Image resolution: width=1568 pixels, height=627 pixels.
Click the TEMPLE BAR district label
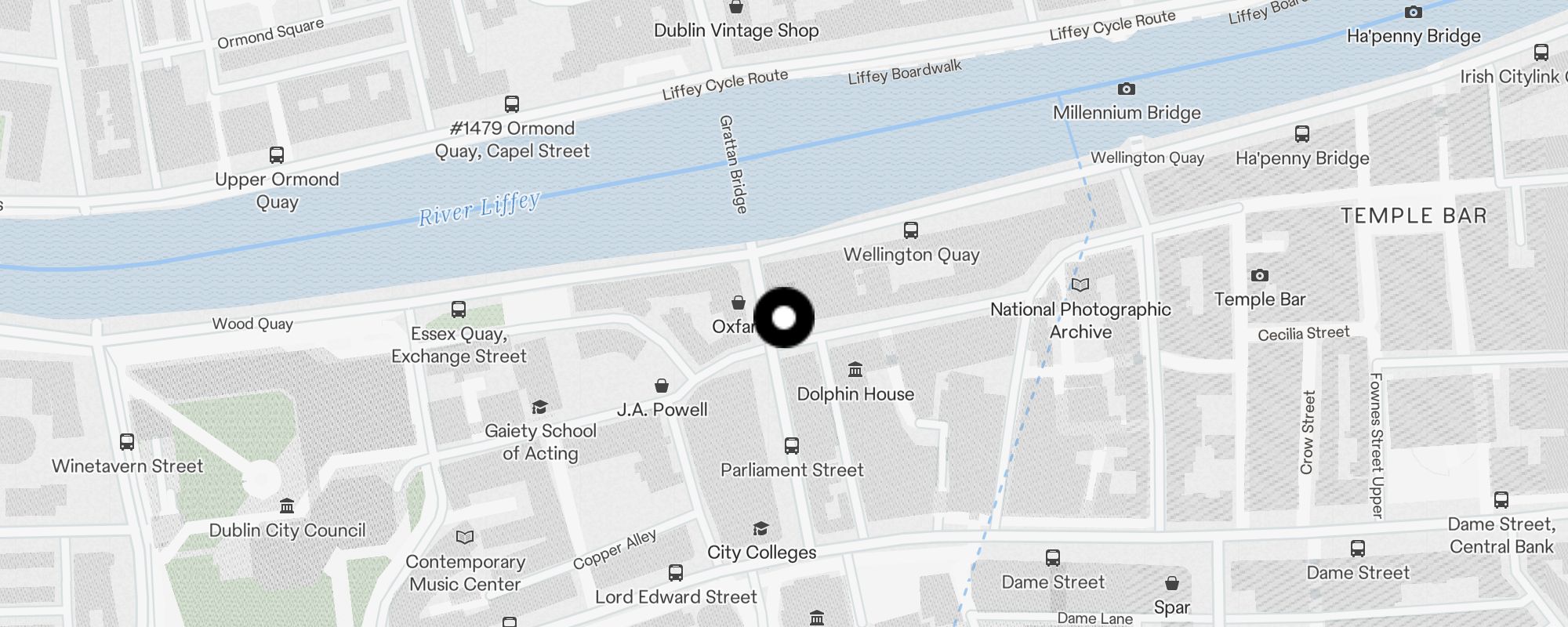coord(1414,216)
